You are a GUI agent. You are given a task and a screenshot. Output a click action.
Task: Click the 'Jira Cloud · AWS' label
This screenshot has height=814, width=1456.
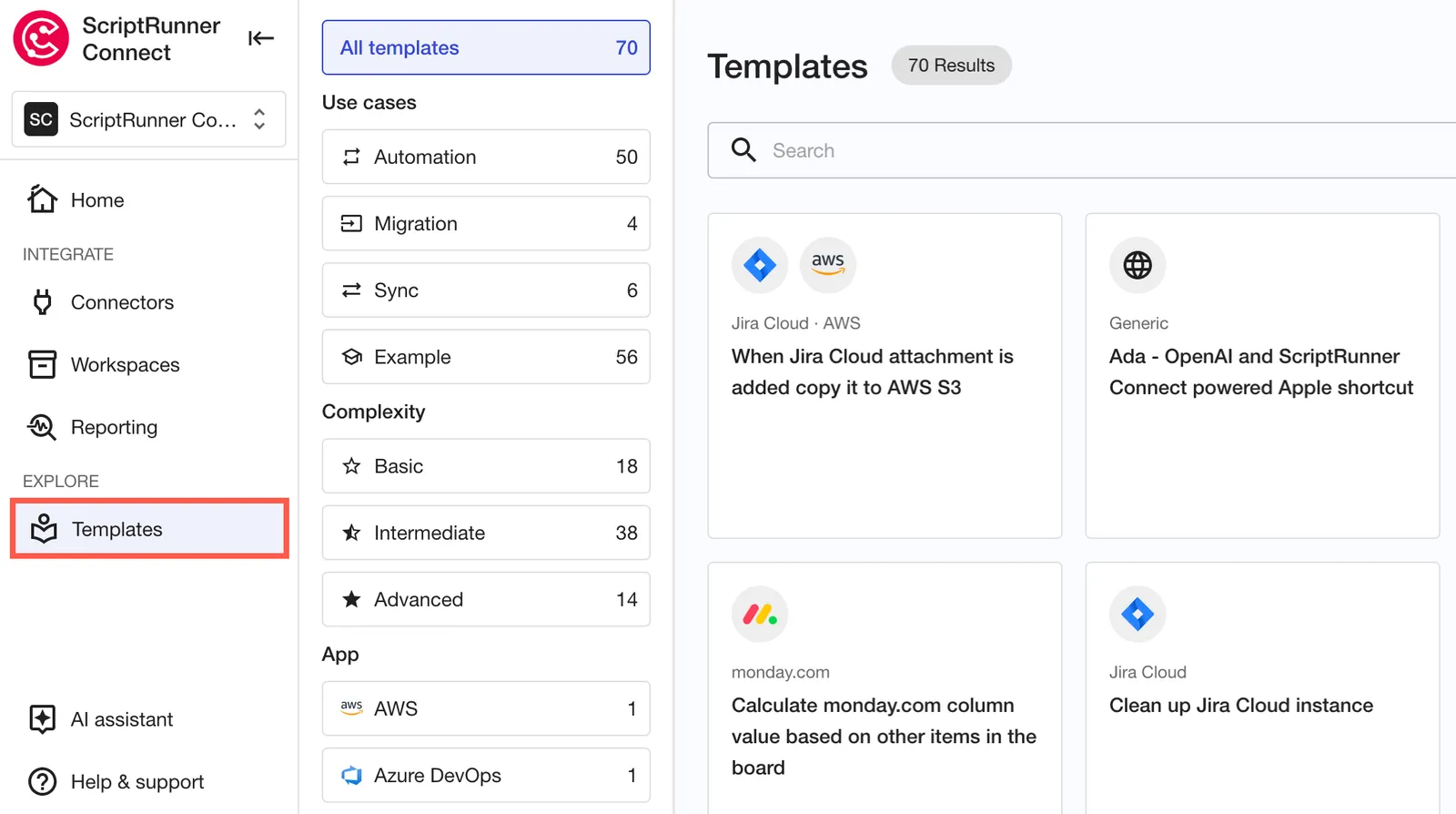[795, 323]
